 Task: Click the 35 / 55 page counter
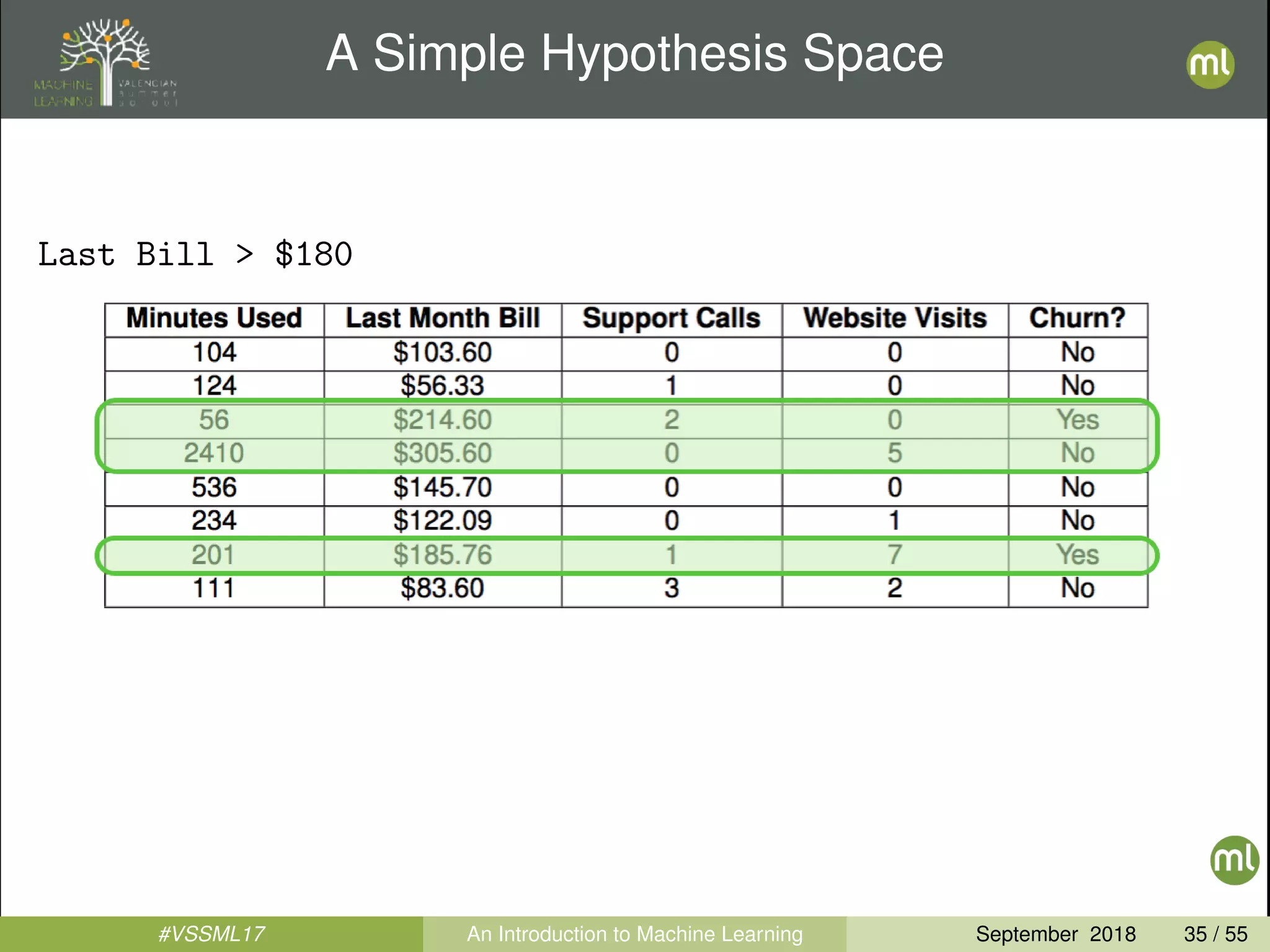click(x=1215, y=934)
